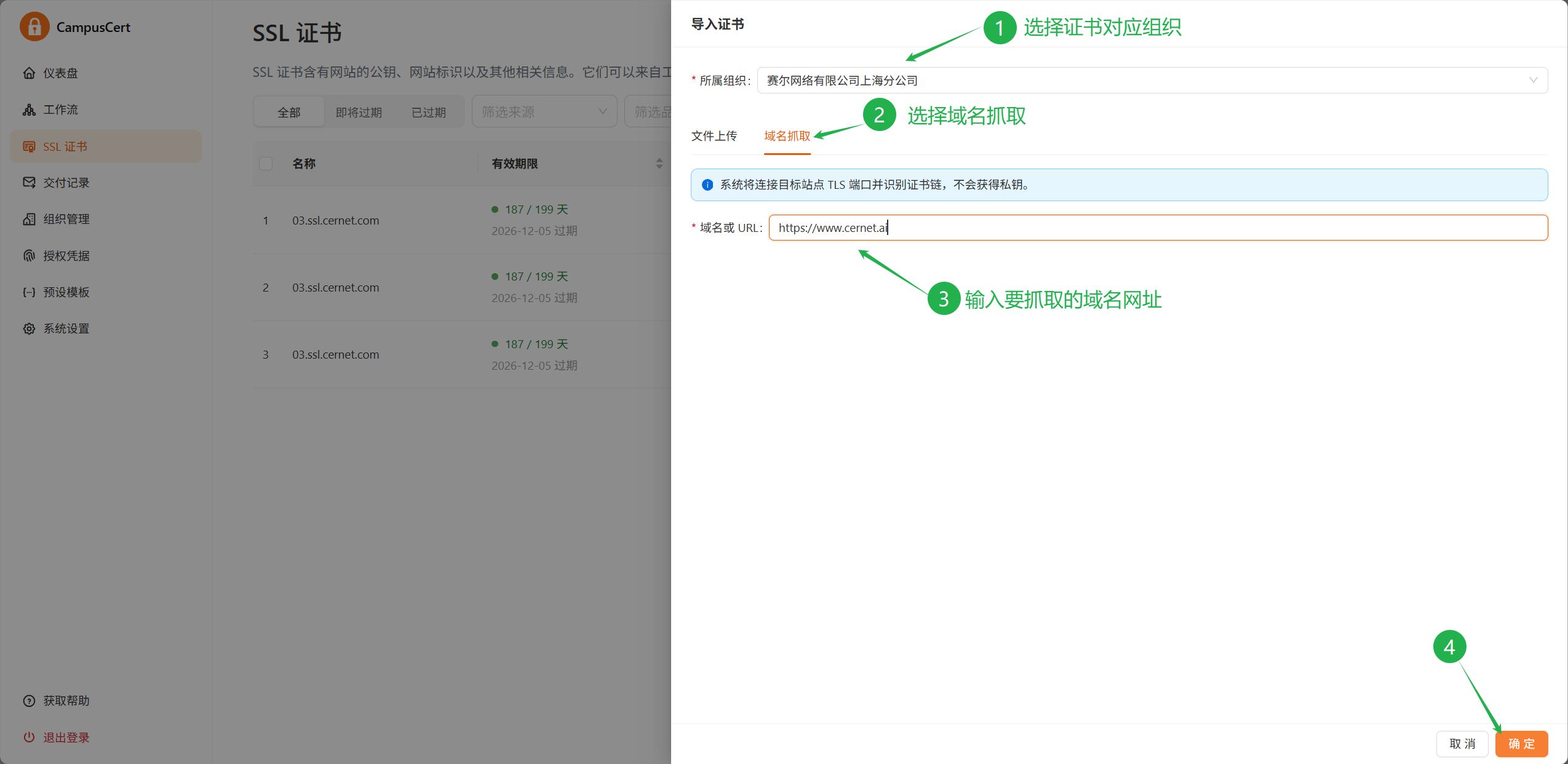Click the 退出登录 power icon

click(29, 737)
